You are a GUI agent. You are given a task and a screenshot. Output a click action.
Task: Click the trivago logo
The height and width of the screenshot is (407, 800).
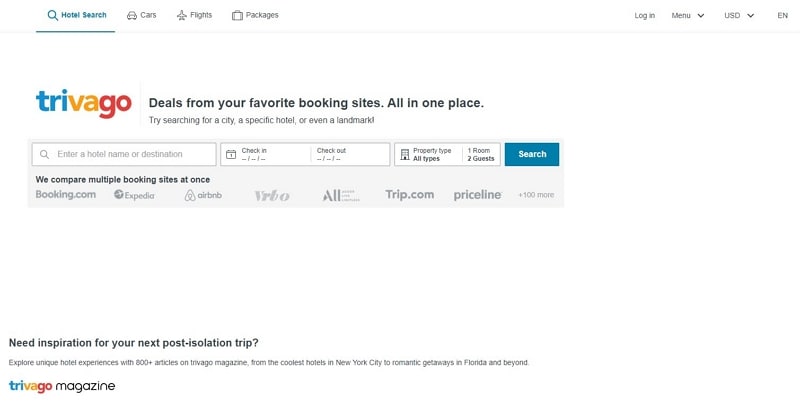point(84,103)
